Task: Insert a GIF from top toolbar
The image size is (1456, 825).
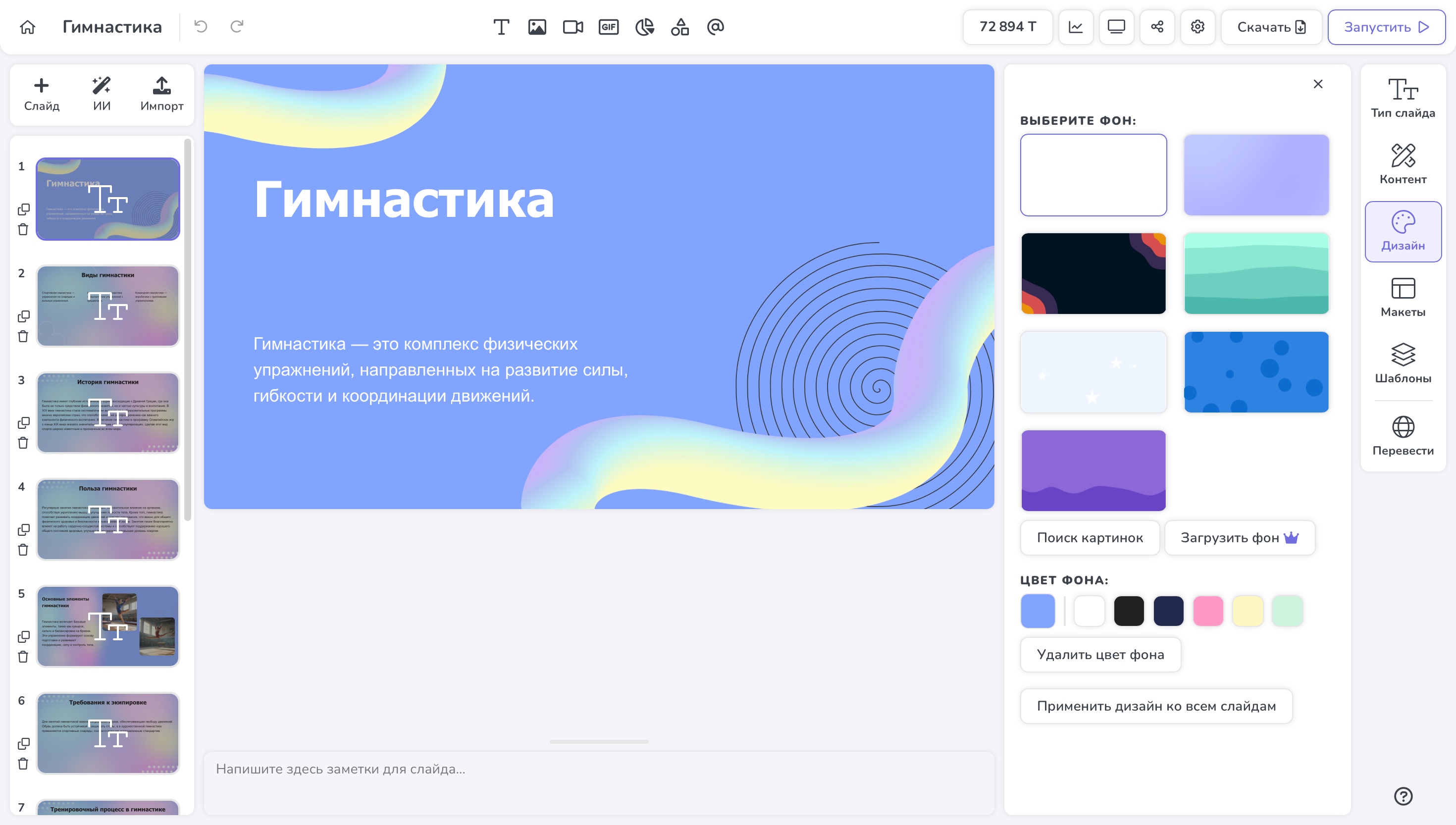Action: [x=609, y=27]
